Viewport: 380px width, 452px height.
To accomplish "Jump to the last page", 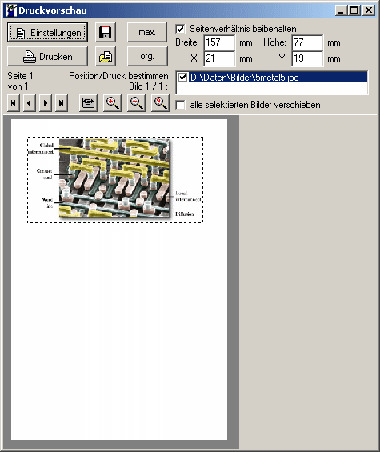I will tap(61, 103).
